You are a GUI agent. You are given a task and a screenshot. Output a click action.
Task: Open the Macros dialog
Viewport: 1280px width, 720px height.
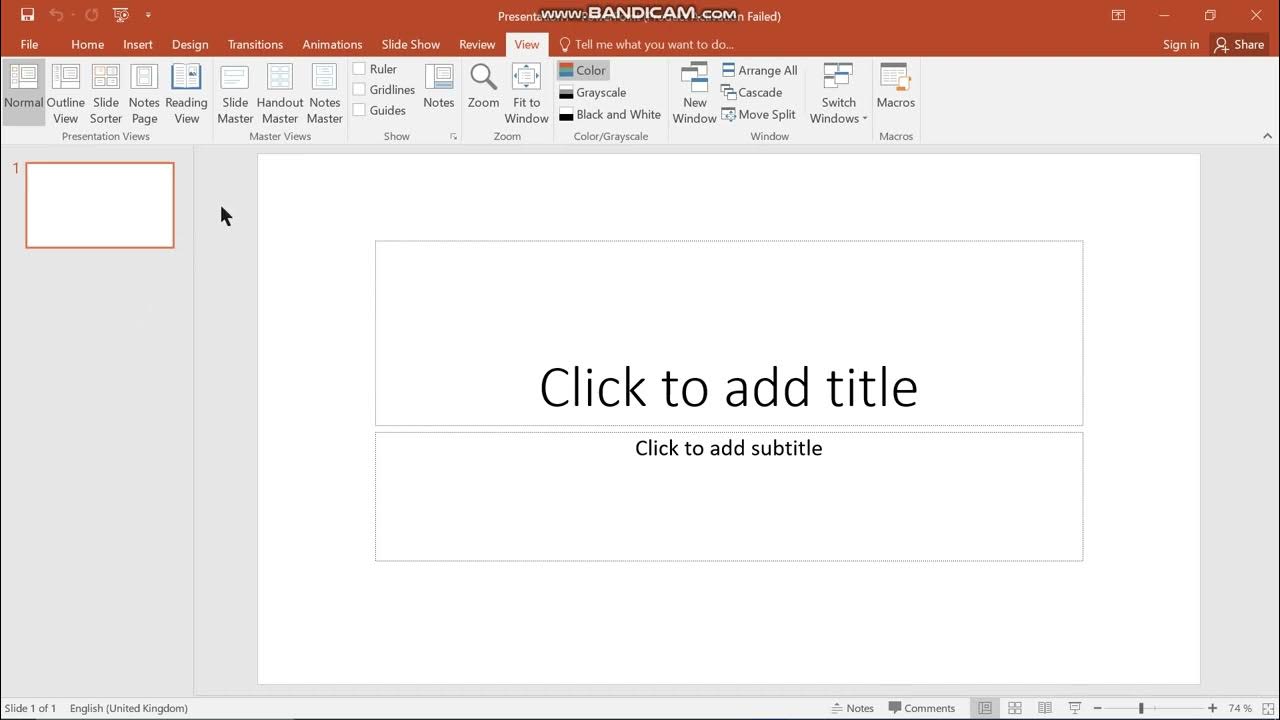point(896,86)
